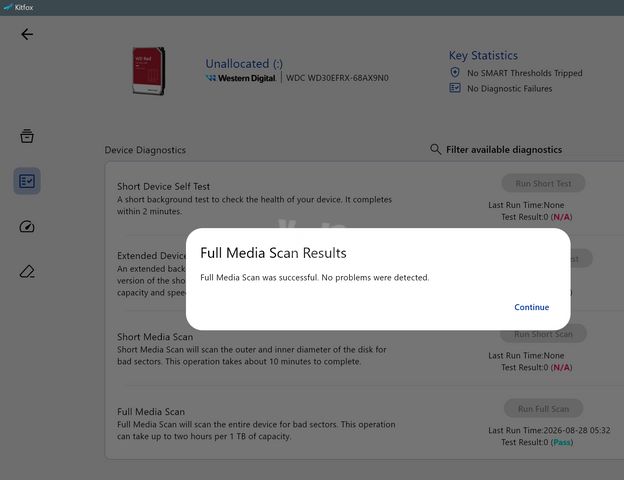Click the Short Media Scan title

click(155, 337)
